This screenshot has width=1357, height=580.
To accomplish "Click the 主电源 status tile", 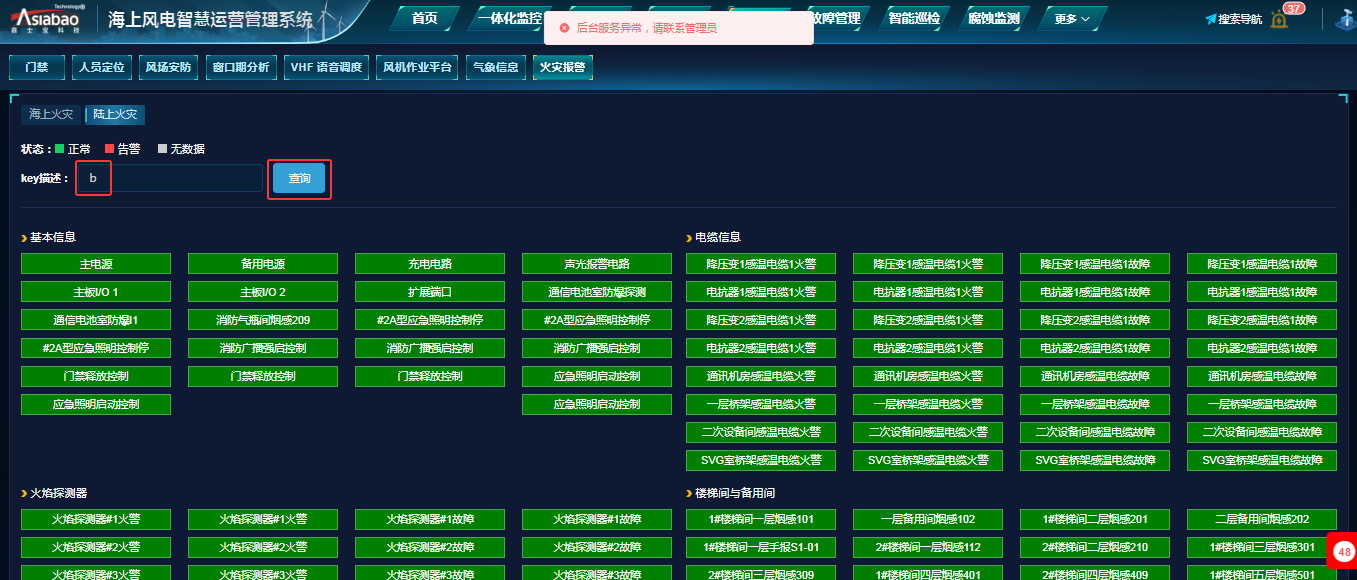I will click(96, 264).
